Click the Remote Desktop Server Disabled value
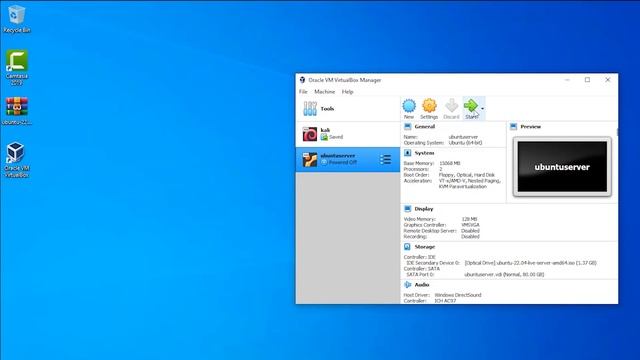The image size is (640, 360). tap(470, 231)
